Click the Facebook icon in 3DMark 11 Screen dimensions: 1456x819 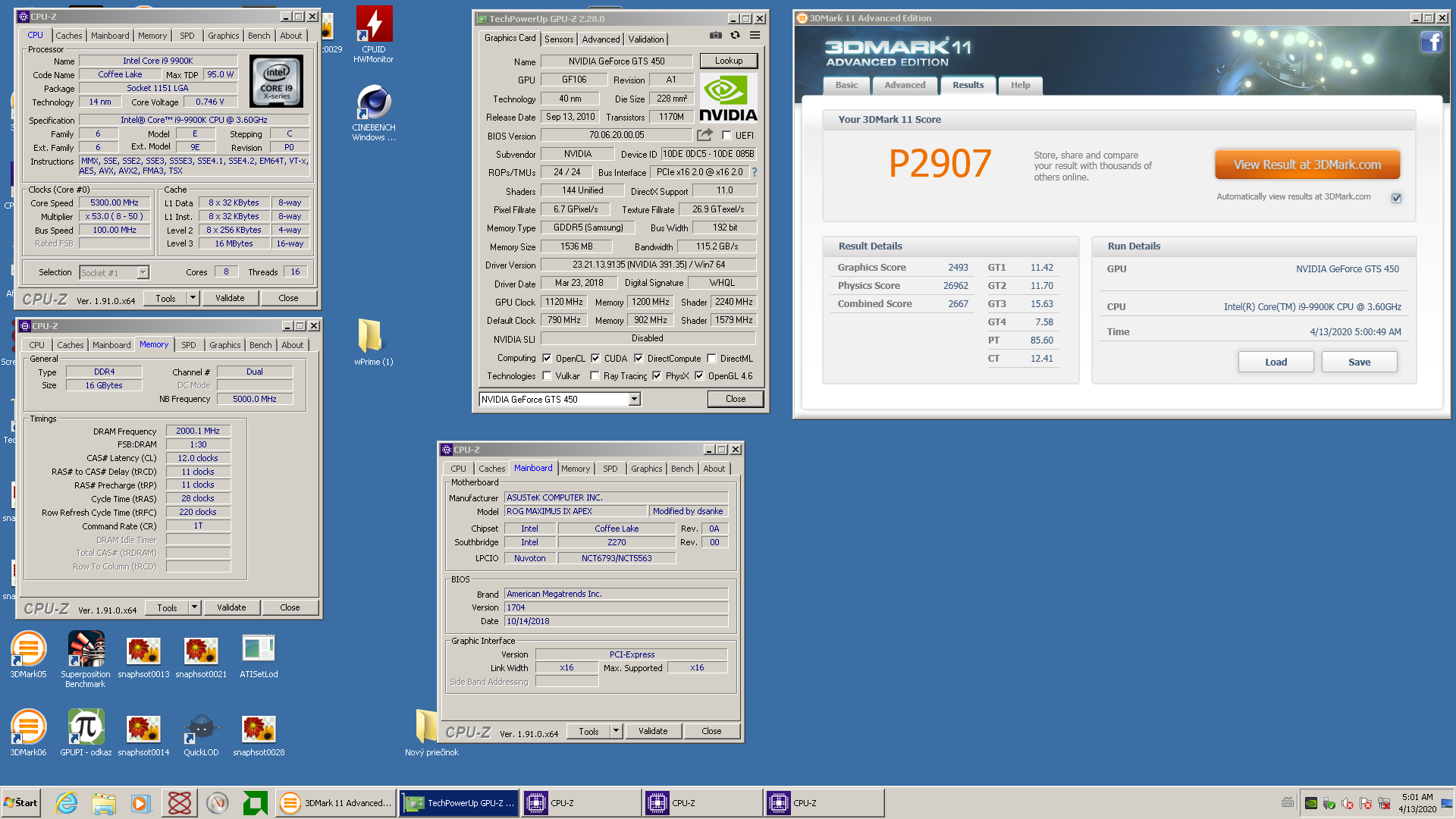tap(1431, 42)
